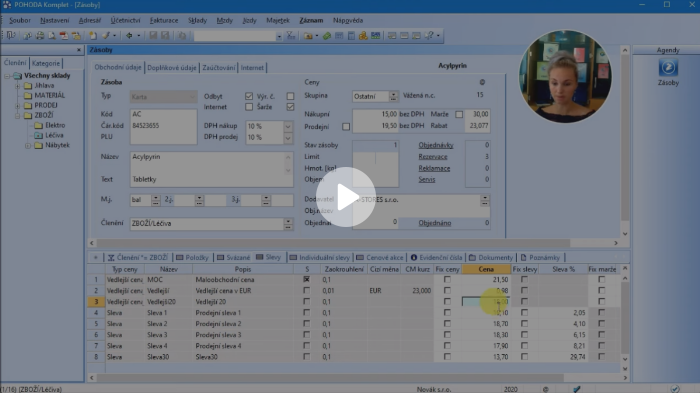Enable the Internet checkbox
Viewport: 700px width, 393px height.
(249, 107)
